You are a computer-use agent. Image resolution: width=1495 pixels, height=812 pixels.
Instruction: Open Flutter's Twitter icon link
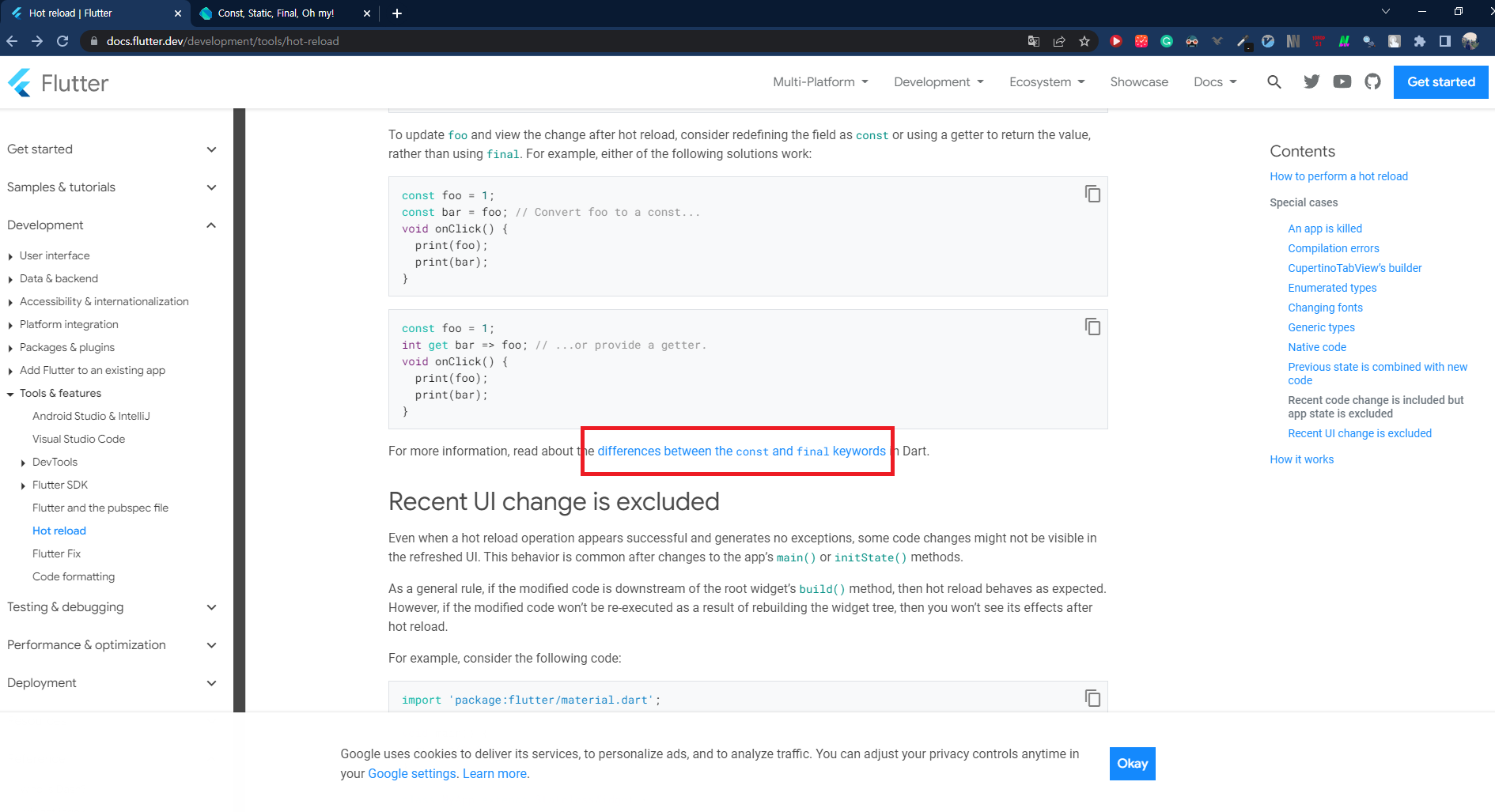(1311, 81)
